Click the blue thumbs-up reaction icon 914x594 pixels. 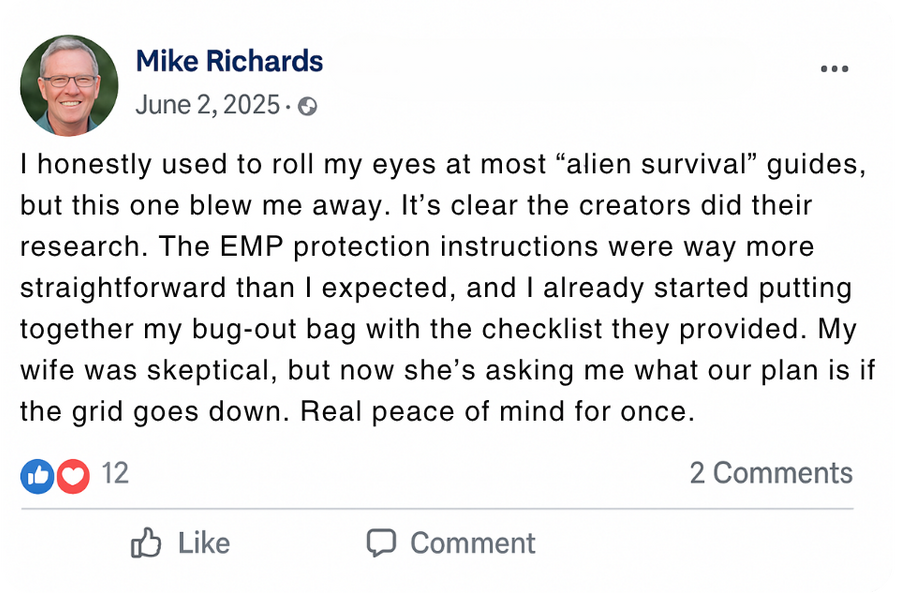(37, 474)
